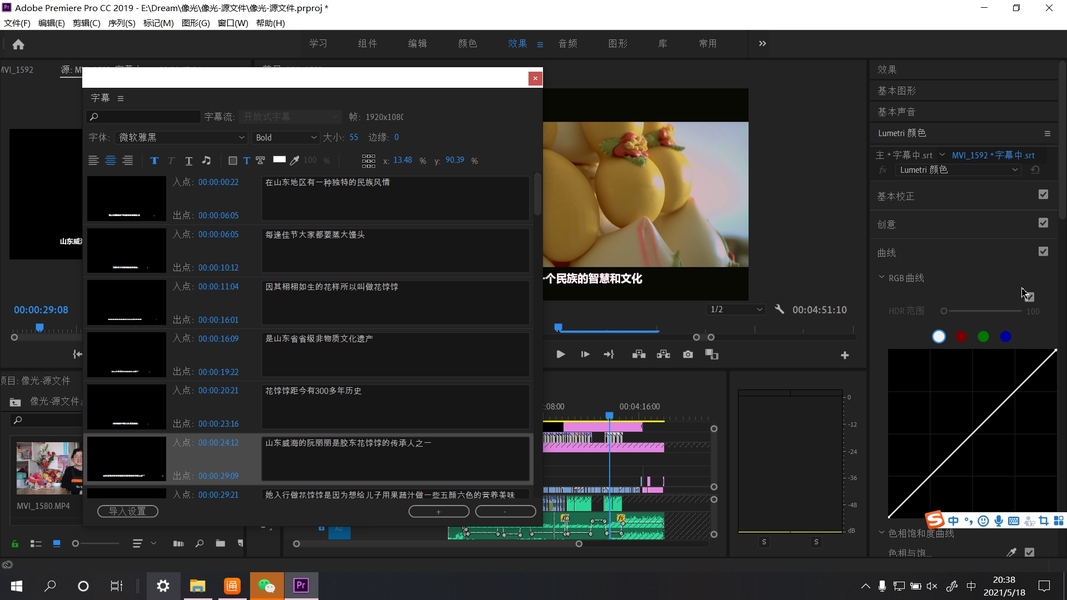Toggle the hue saturation curve checkbox
Viewport: 1067px width, 600px height.
click(1030, 553)
